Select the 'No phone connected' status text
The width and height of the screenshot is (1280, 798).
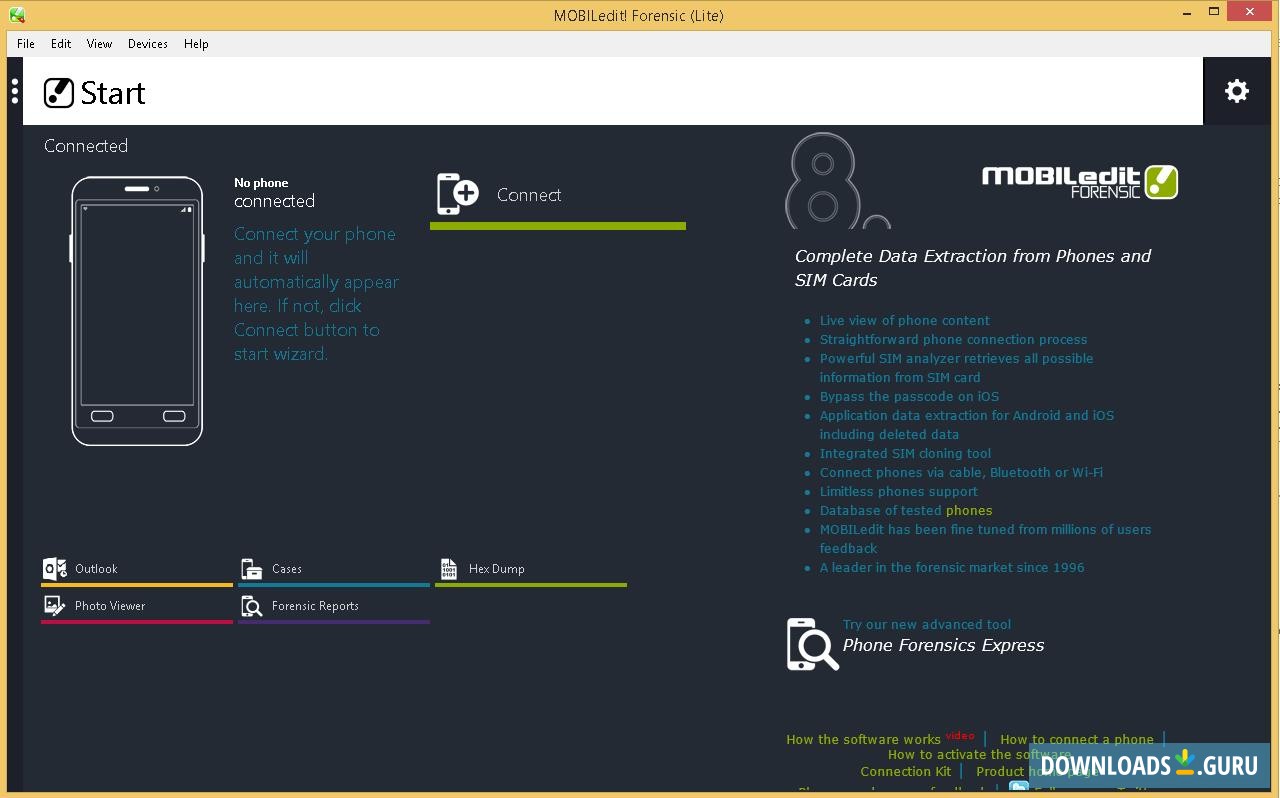click(274, 193)
